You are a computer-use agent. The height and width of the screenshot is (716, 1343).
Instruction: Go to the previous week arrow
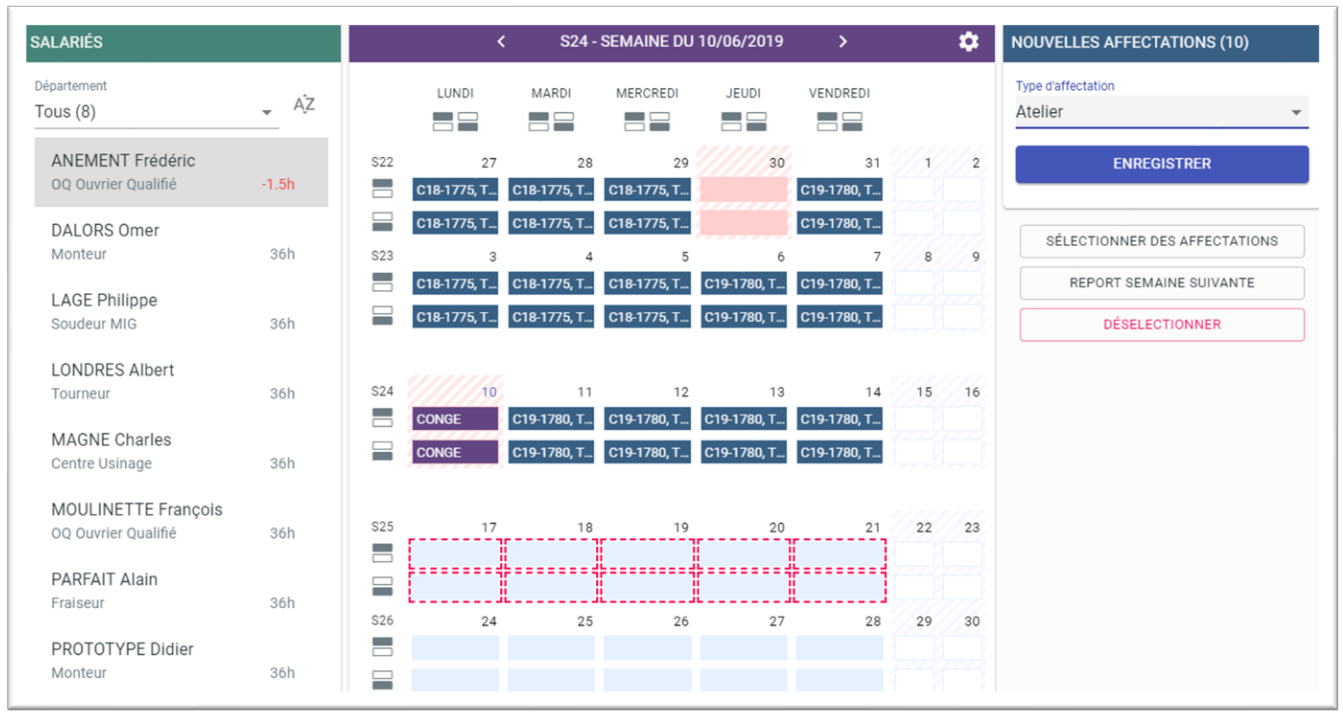501,42
